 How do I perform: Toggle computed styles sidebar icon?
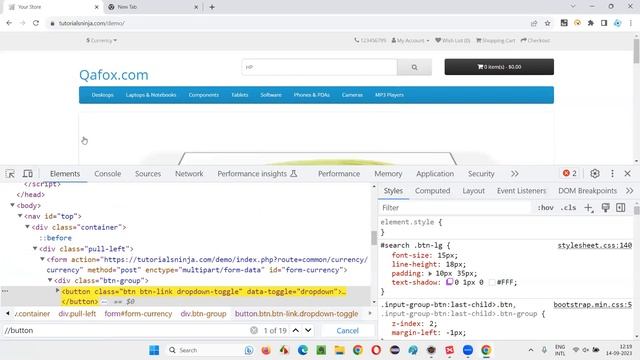pos(620,208)
